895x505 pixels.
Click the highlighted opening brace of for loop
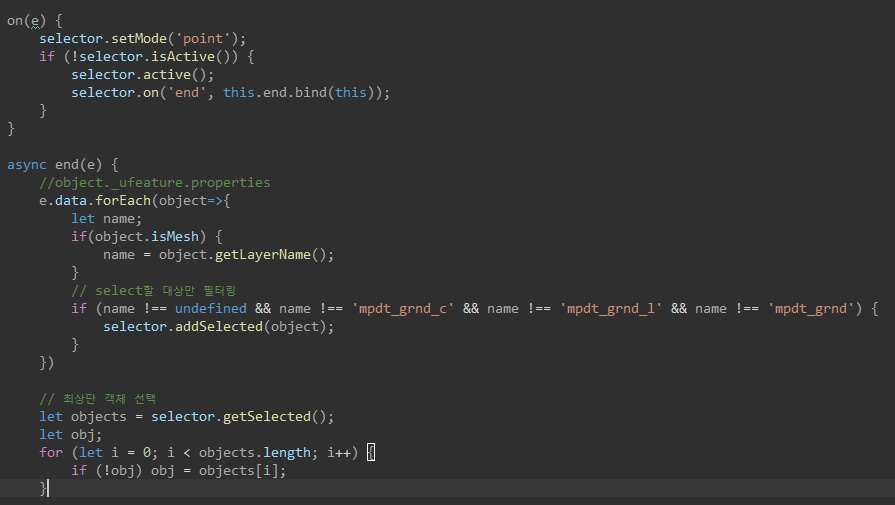371,453
